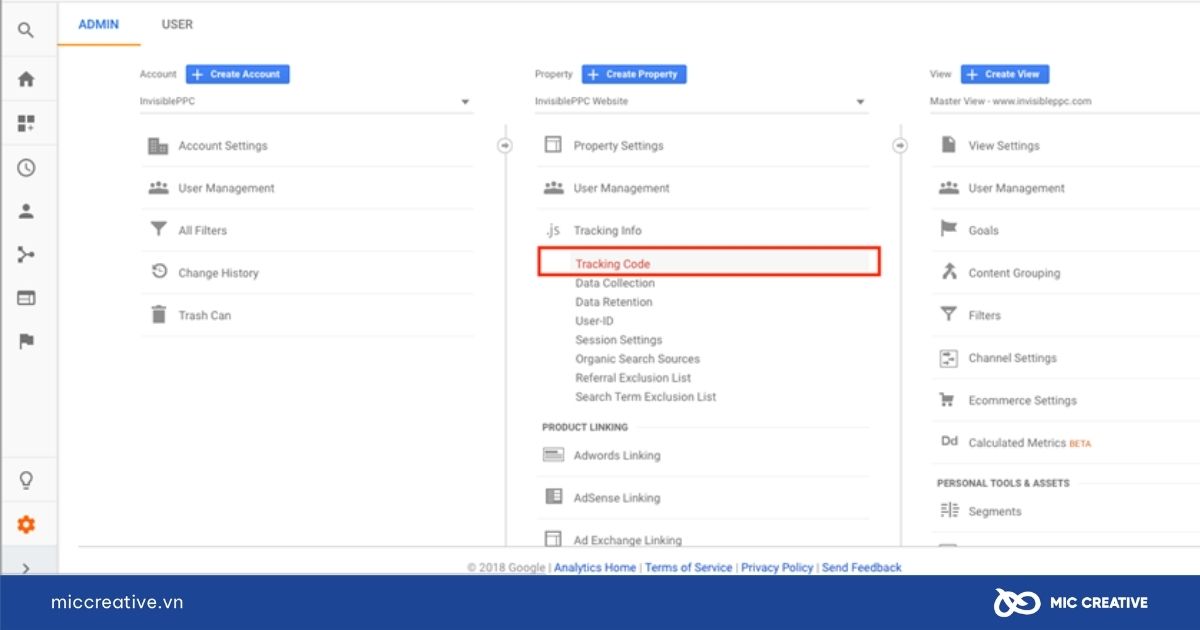Click the Create Property button

(634, 74)
